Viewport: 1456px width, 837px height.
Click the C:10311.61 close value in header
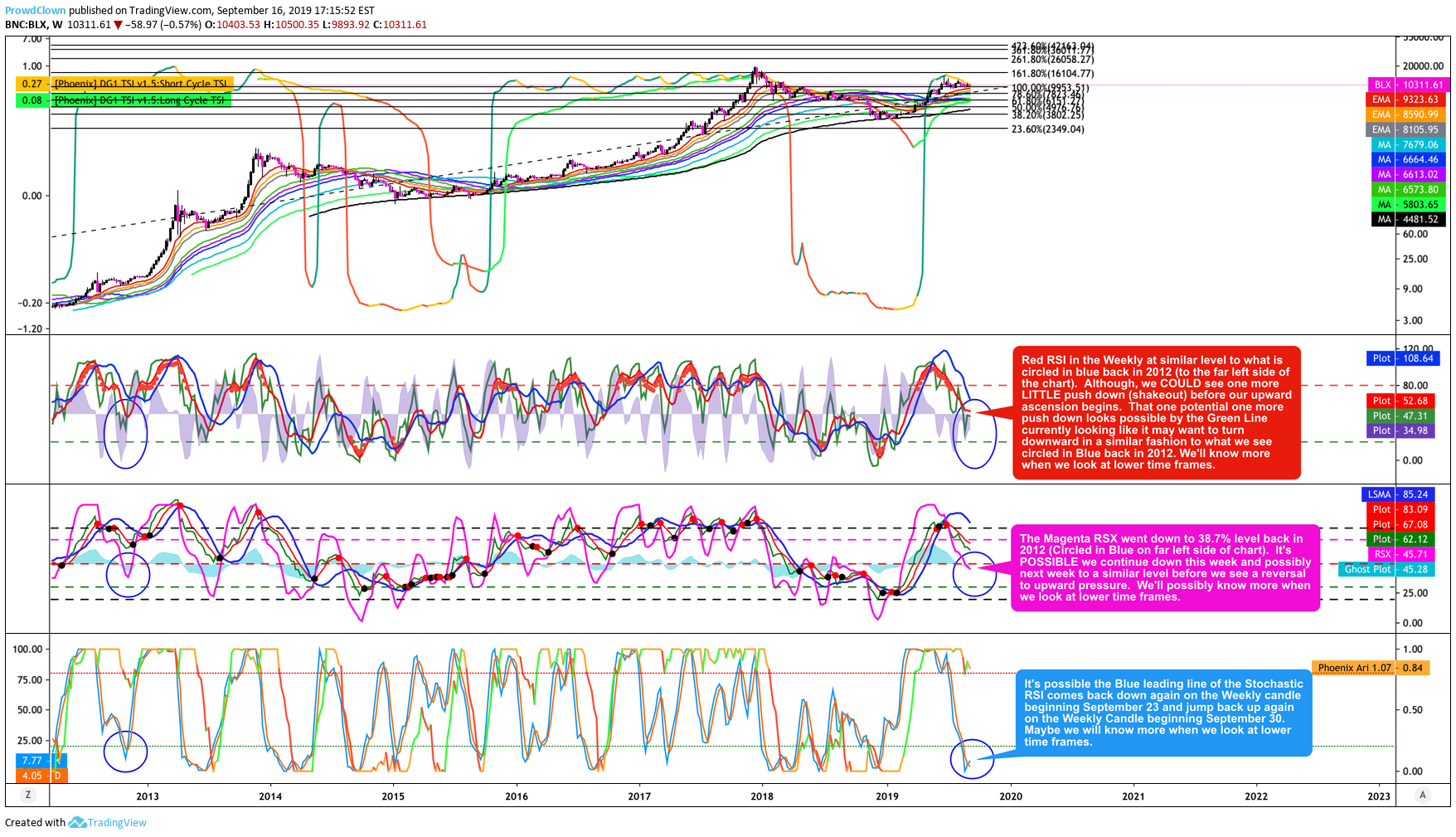pyautogui.click(x=400, y=25)
